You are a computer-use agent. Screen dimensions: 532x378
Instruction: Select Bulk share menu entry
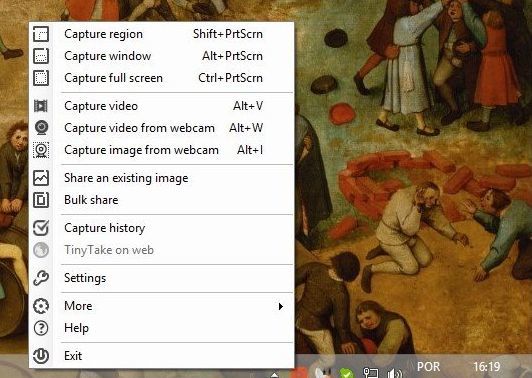coord(91,200)
